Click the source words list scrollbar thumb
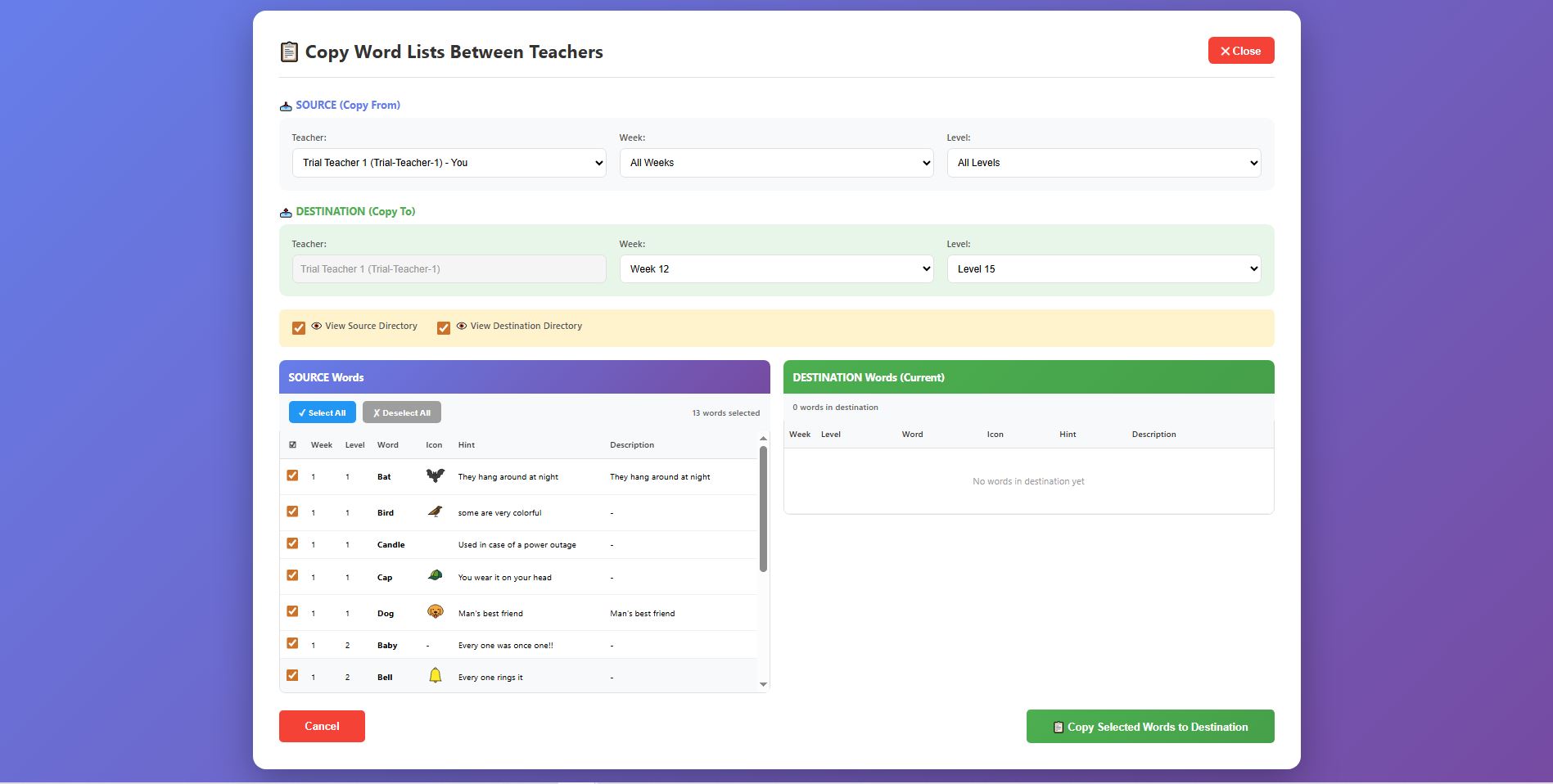The height and width of the screenshot is (784, 1553). pos(763,507)
